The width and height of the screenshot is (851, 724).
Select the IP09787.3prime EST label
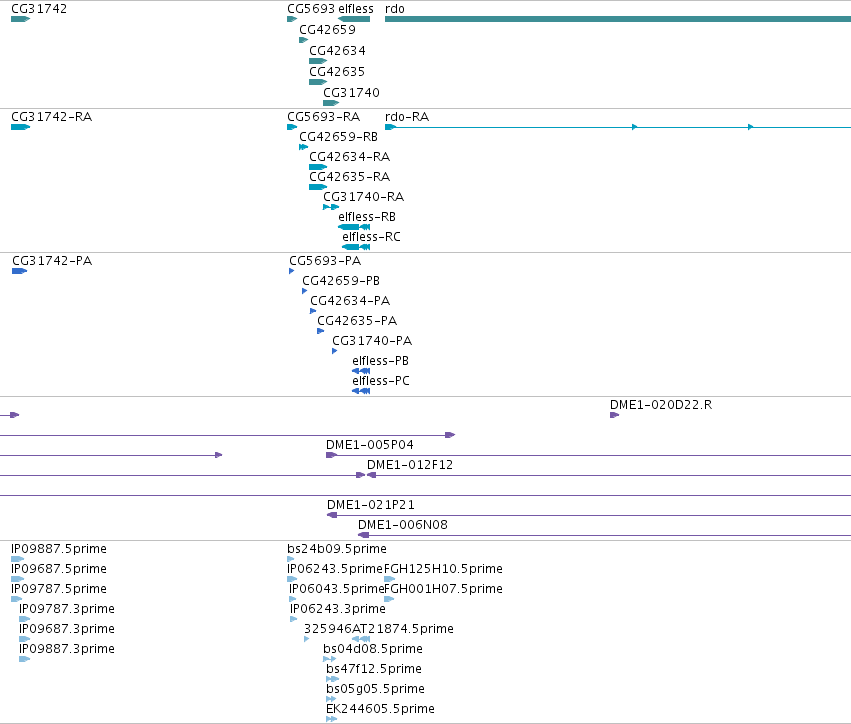(67, 609)
